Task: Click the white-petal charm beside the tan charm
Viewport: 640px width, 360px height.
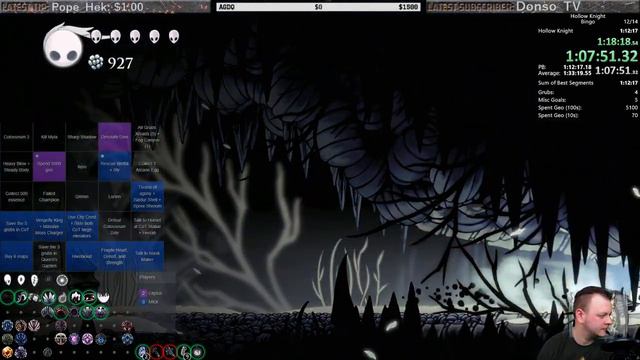Action: pyautogui.click(x=34, y=326)
